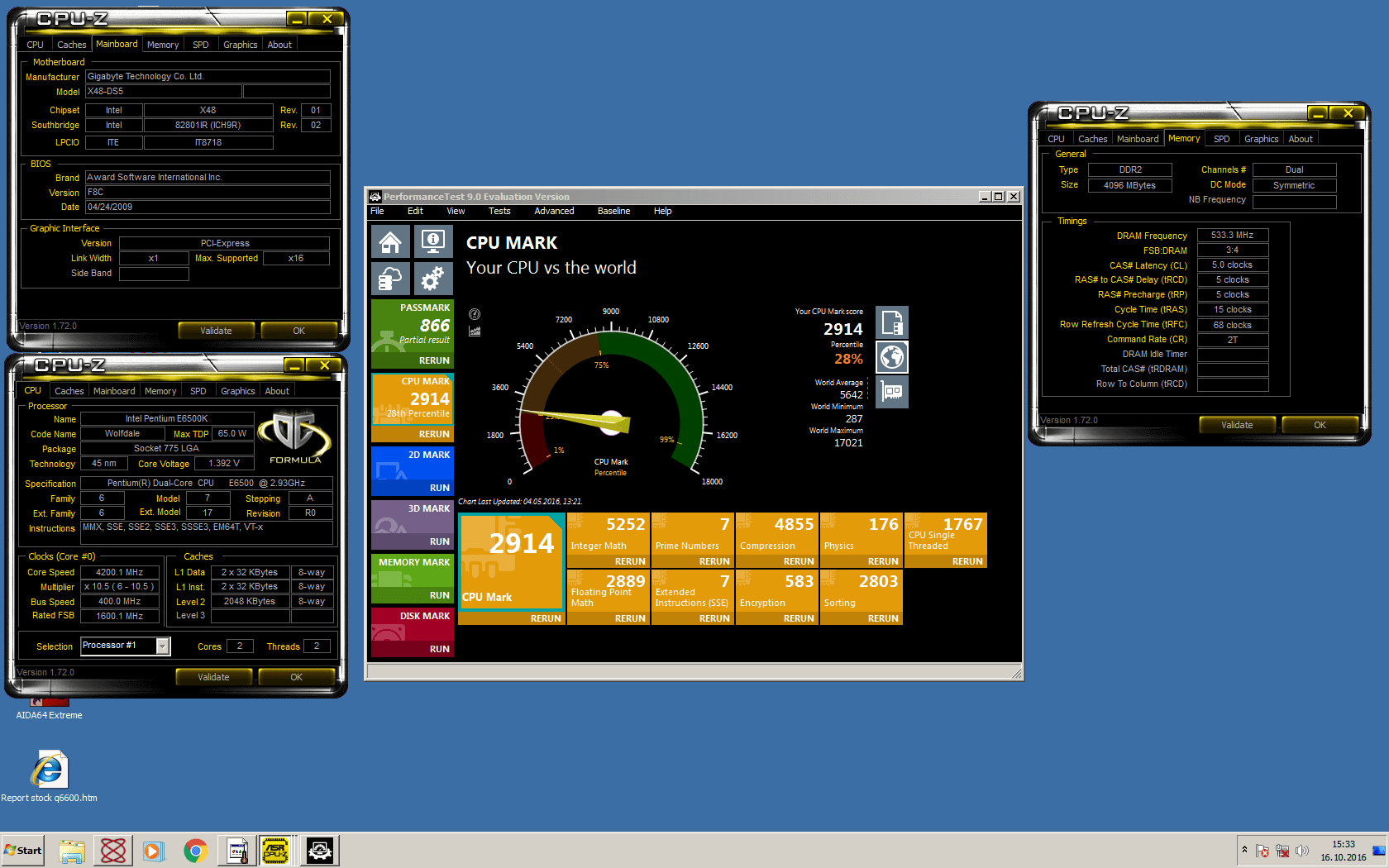The image size is (1389, 868).
Task: Rerun the Physics test
Action: [x=883, y=561]
